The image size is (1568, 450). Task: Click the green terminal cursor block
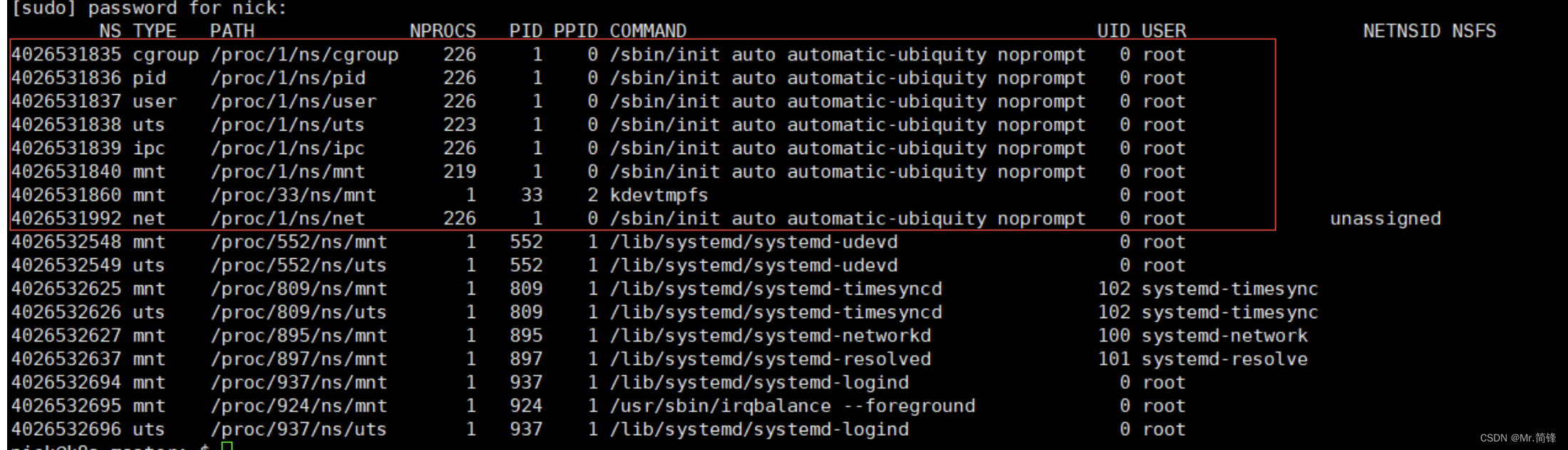pyautogui.click(x=227, y=446)
